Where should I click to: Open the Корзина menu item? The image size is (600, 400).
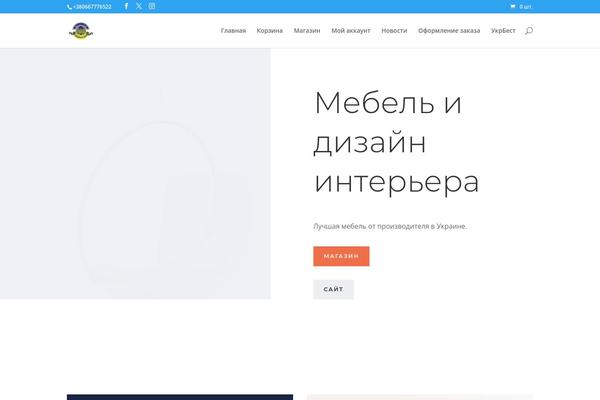pos(270,31)
